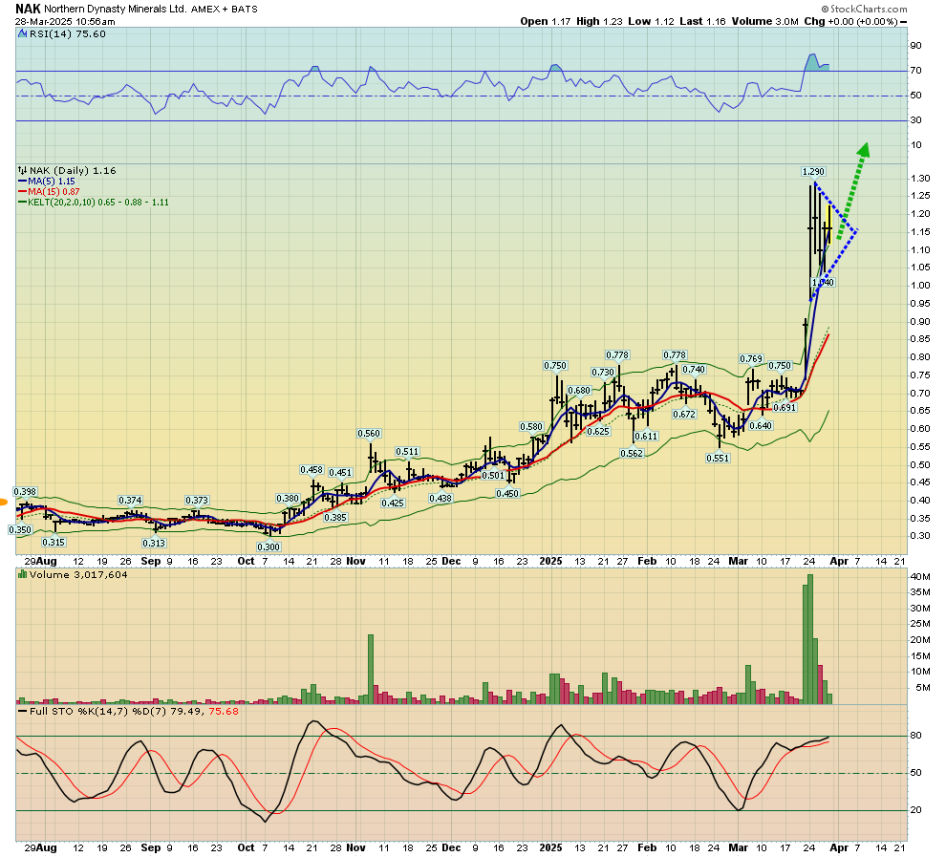Click the 0.611 price label
Image resolution: width=946 pixels, height=857 pixels.
tap(646, 436)
